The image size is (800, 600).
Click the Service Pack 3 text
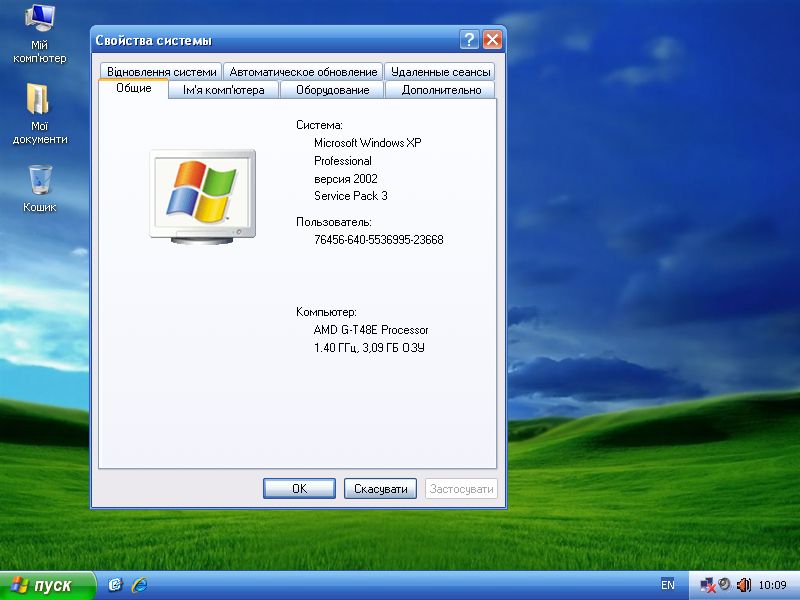pos(351,196)
